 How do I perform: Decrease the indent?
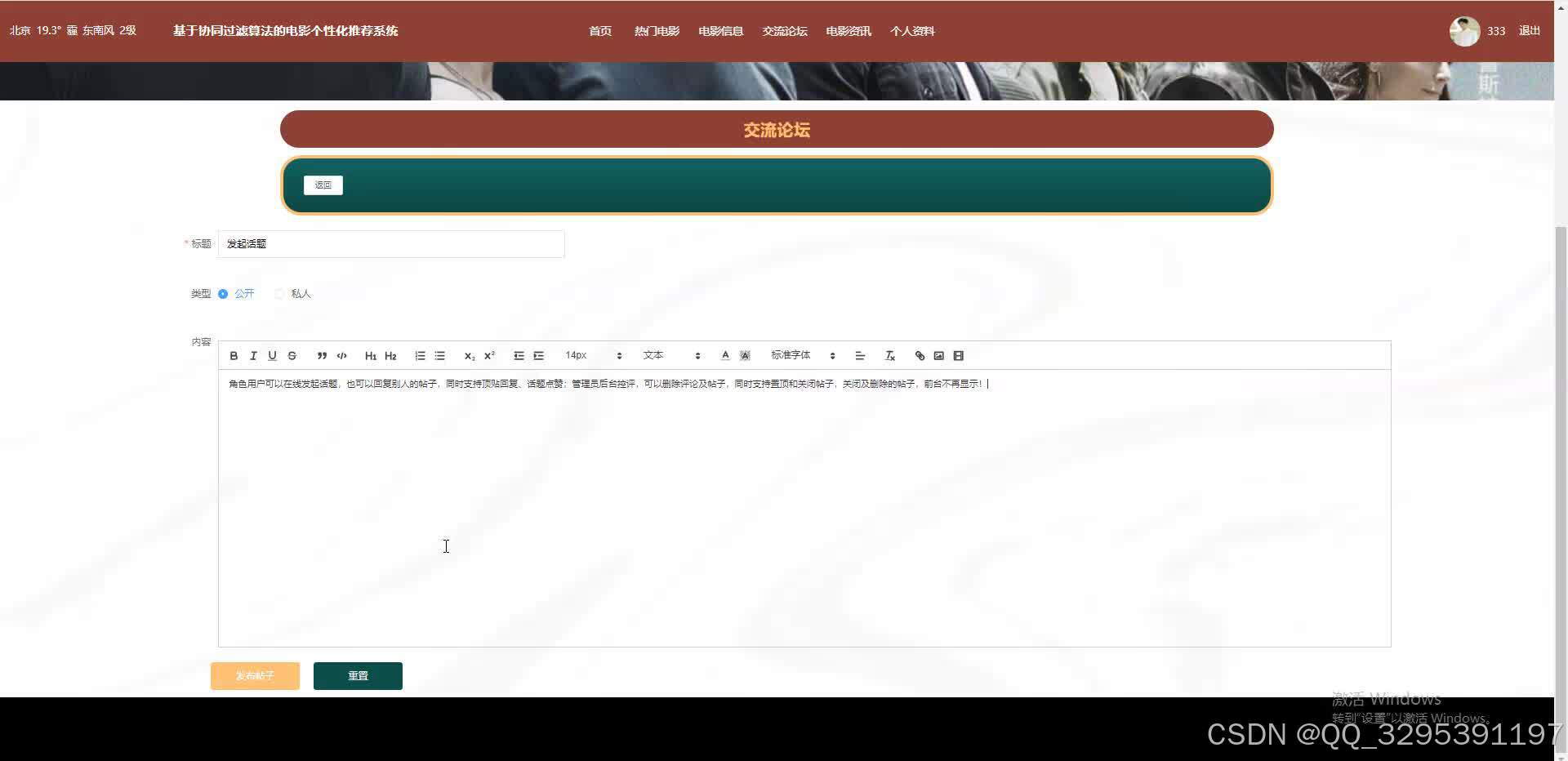[x=519, y=356]
